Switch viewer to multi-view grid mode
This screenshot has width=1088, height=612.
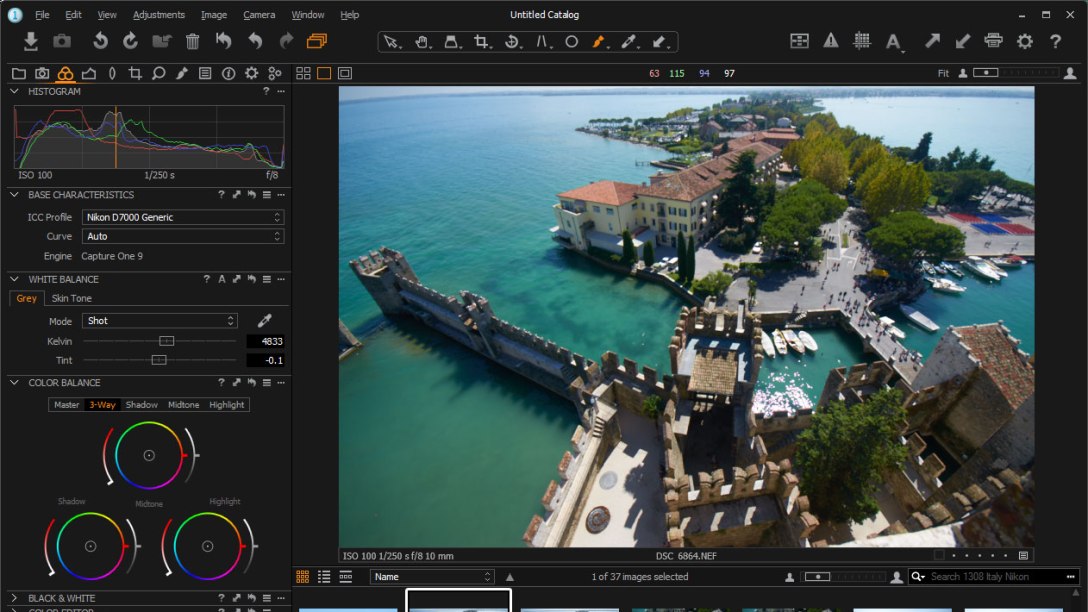tap(304, 73)
